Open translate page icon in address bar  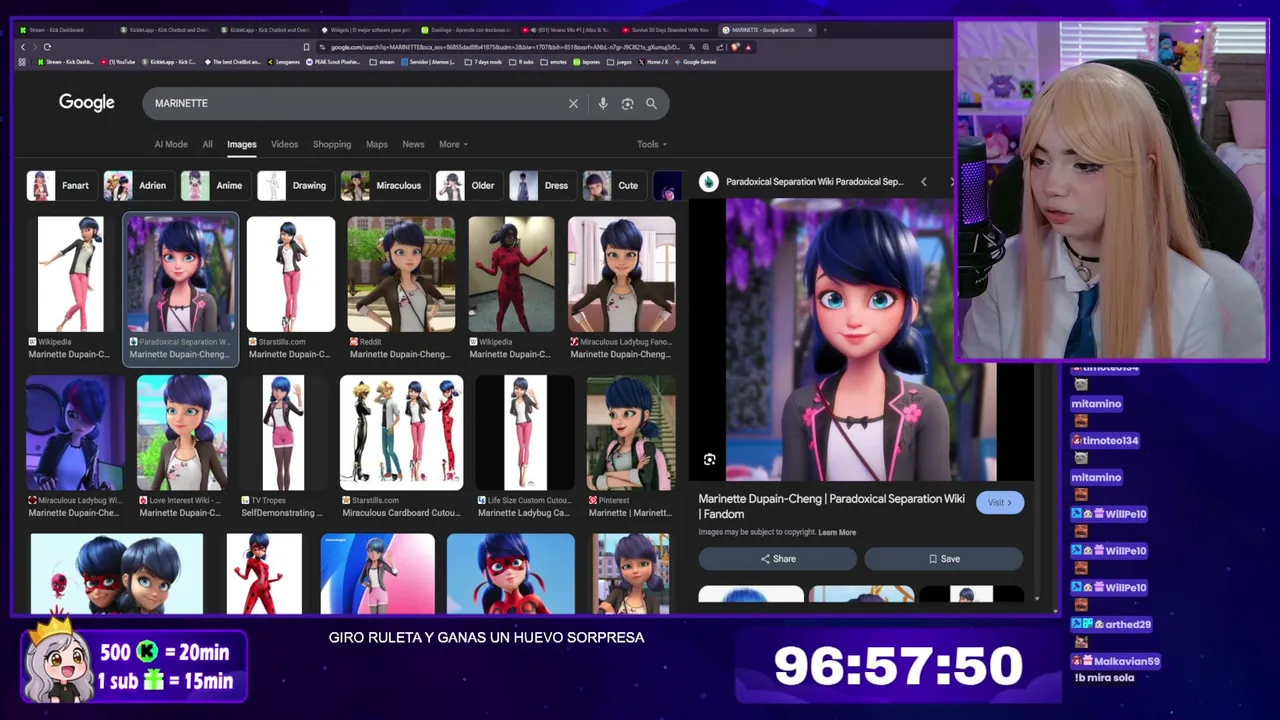[x=692, y=47]
